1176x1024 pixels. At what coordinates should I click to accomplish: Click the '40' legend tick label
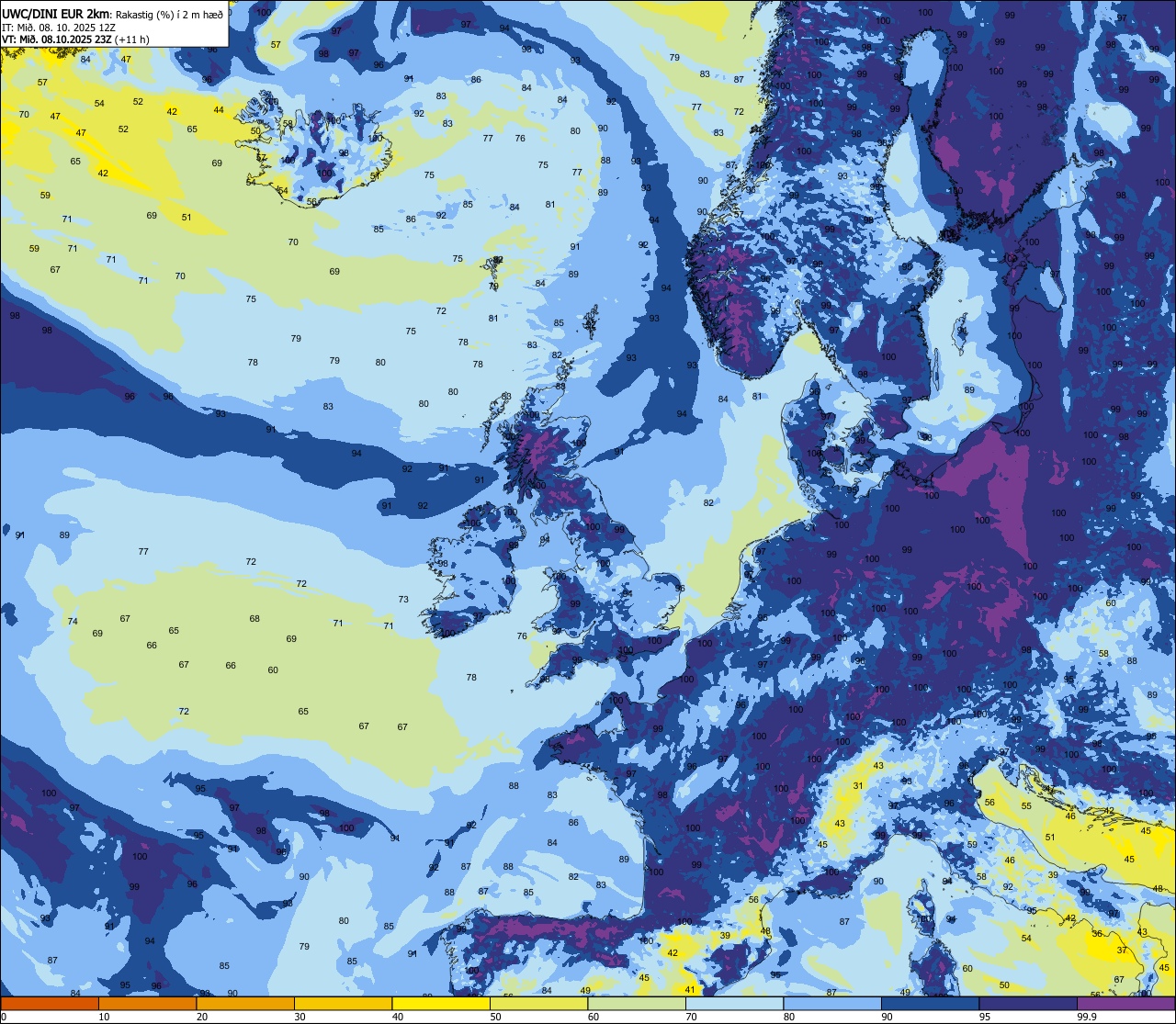397,1017
